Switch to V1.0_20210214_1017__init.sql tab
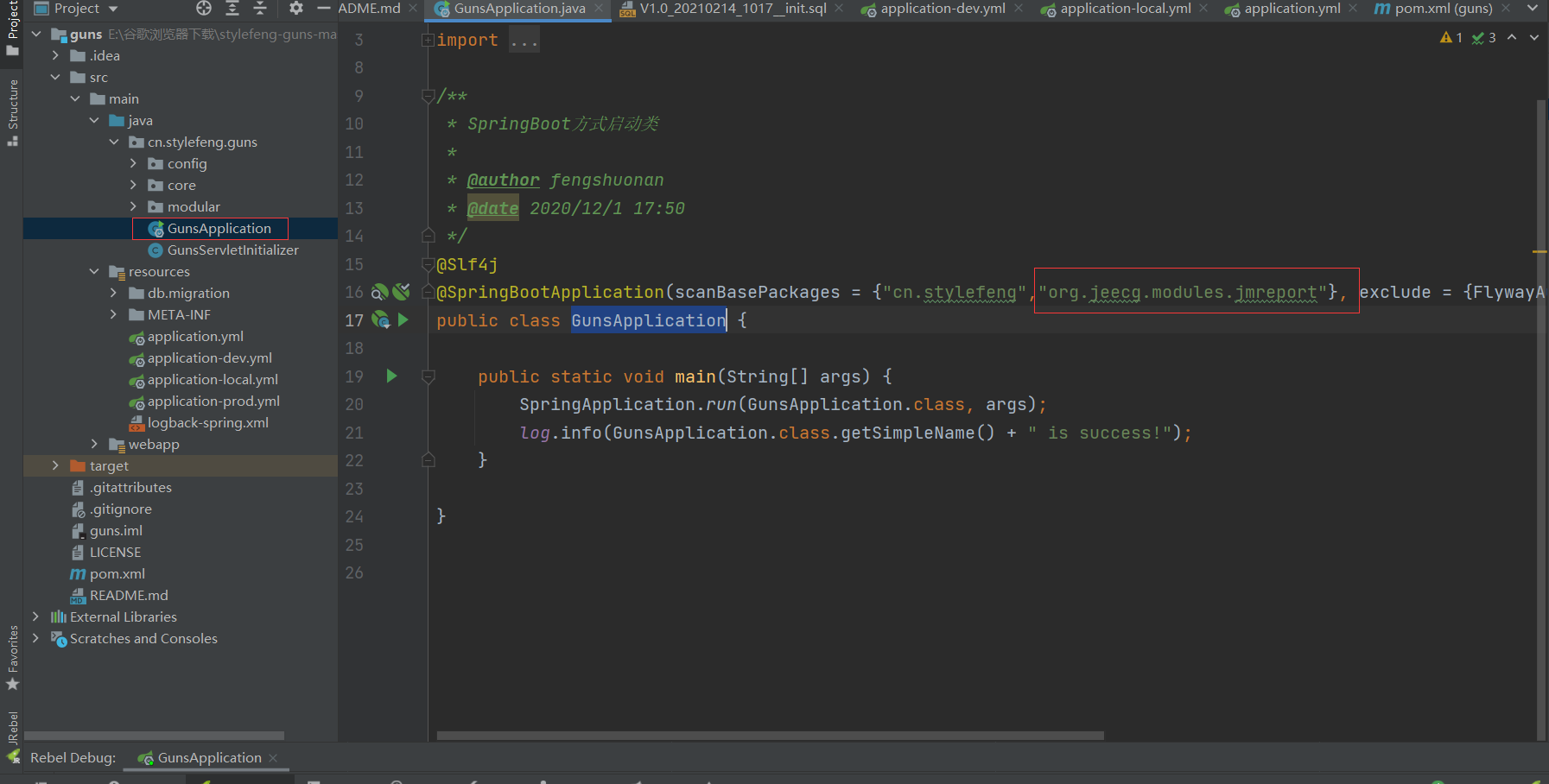 tap(733, 9)
